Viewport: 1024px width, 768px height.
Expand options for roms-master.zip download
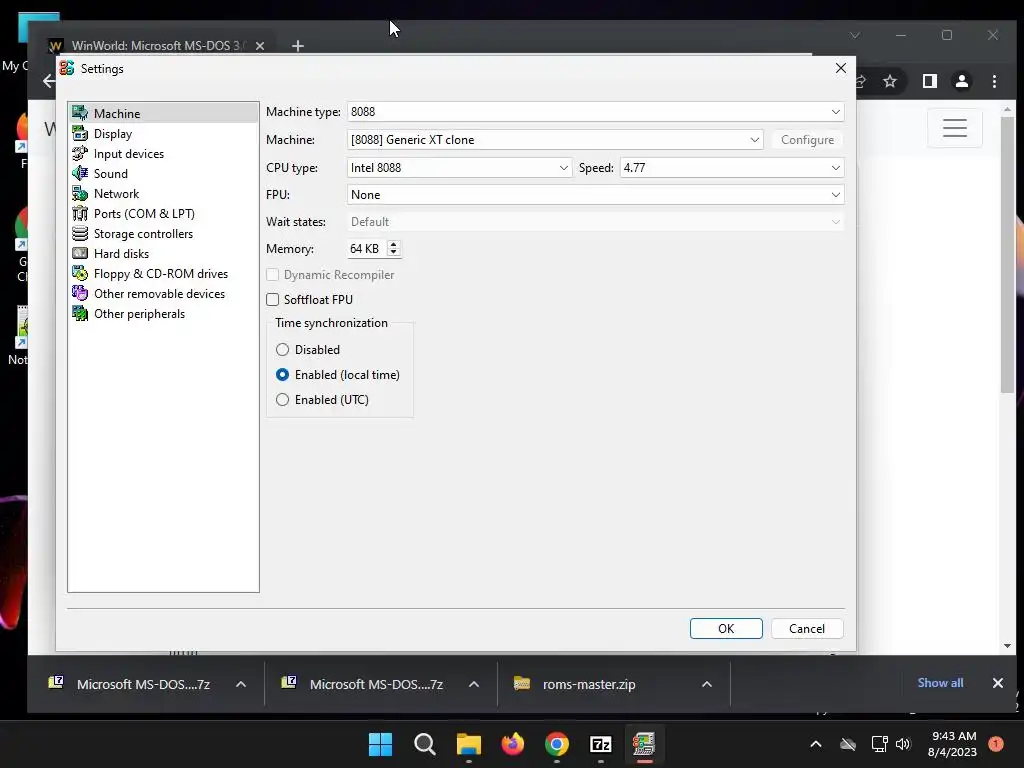pos(707,684)
